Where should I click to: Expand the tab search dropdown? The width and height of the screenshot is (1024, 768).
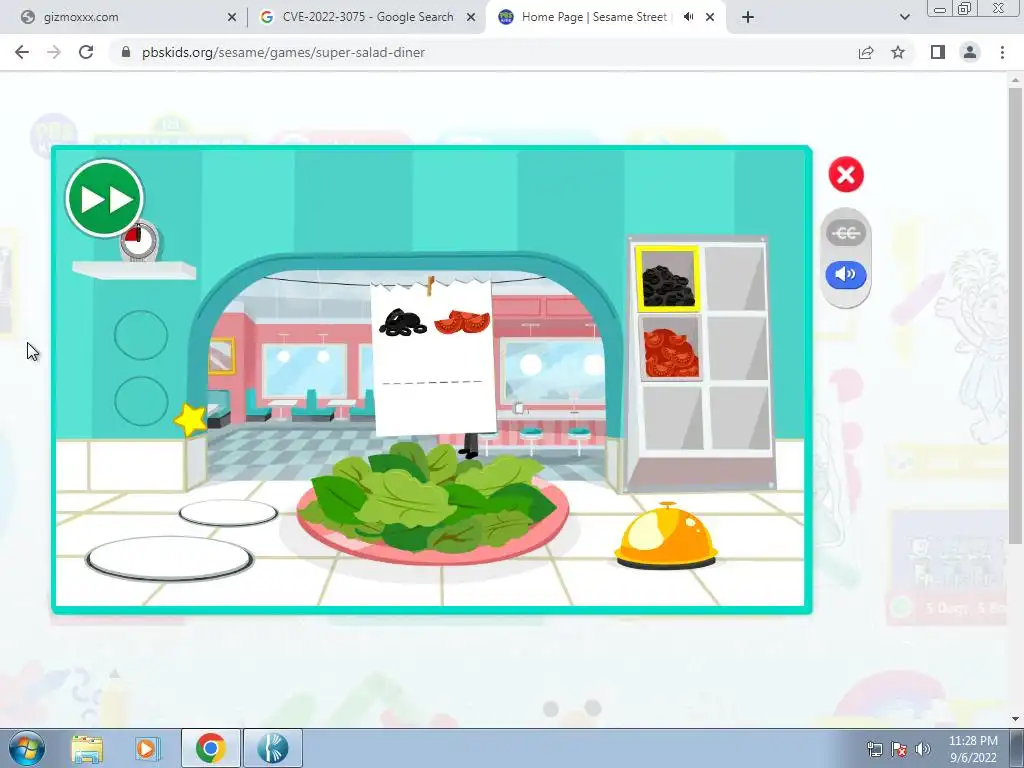pos(904,18)
